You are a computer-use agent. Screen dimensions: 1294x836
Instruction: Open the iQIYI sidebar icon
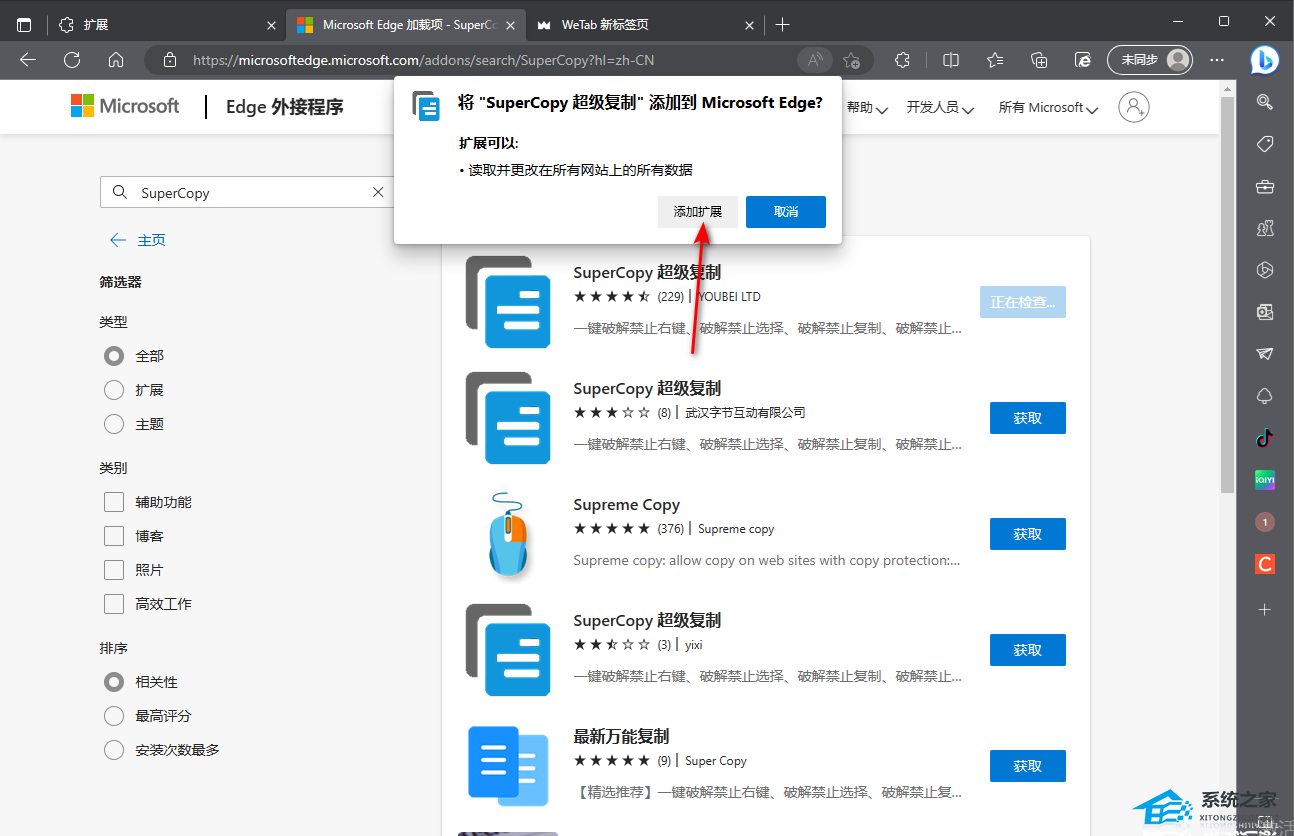[x=1265, y=480]
